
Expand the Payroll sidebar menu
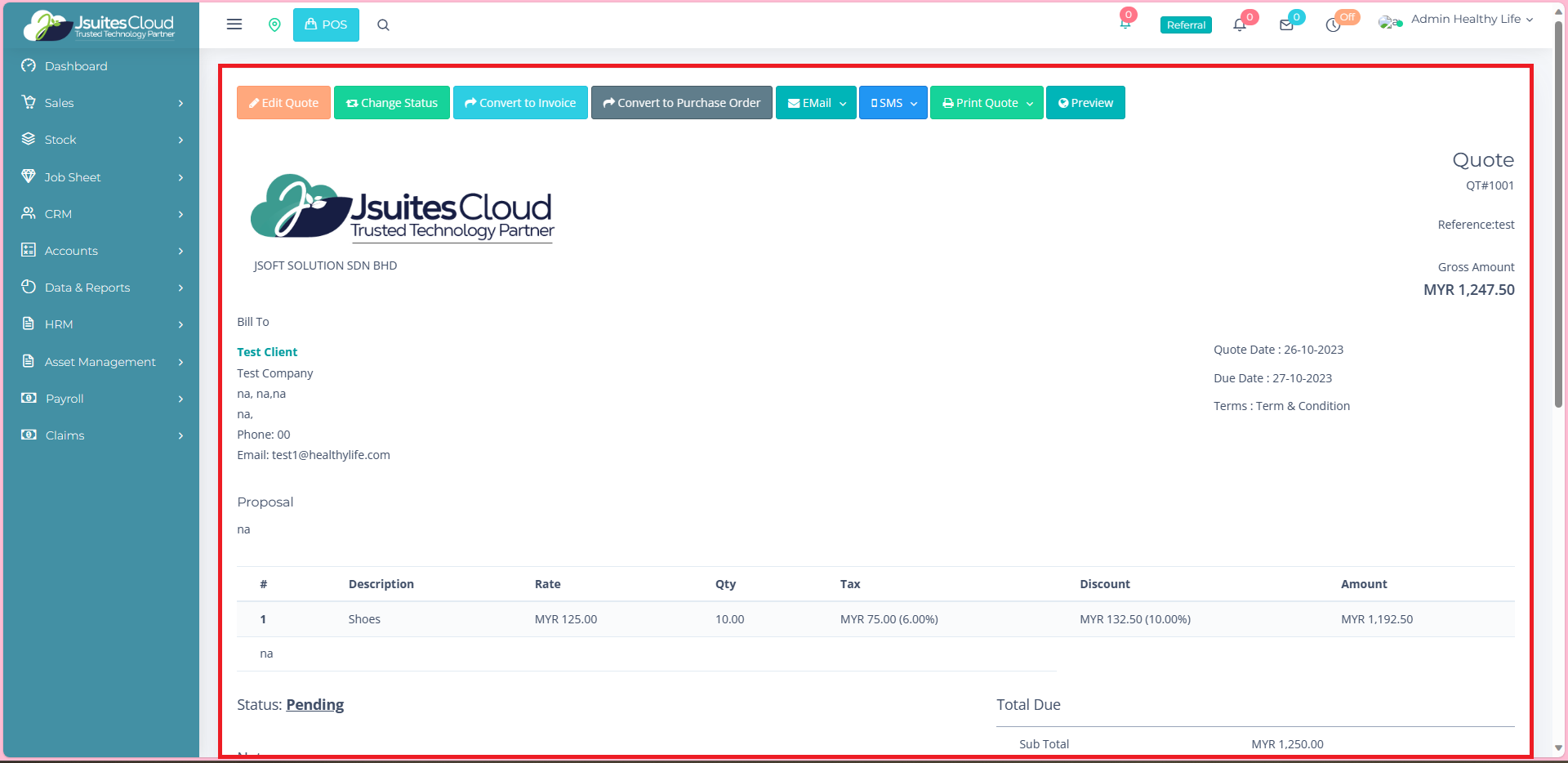click(x=101, y=399)
